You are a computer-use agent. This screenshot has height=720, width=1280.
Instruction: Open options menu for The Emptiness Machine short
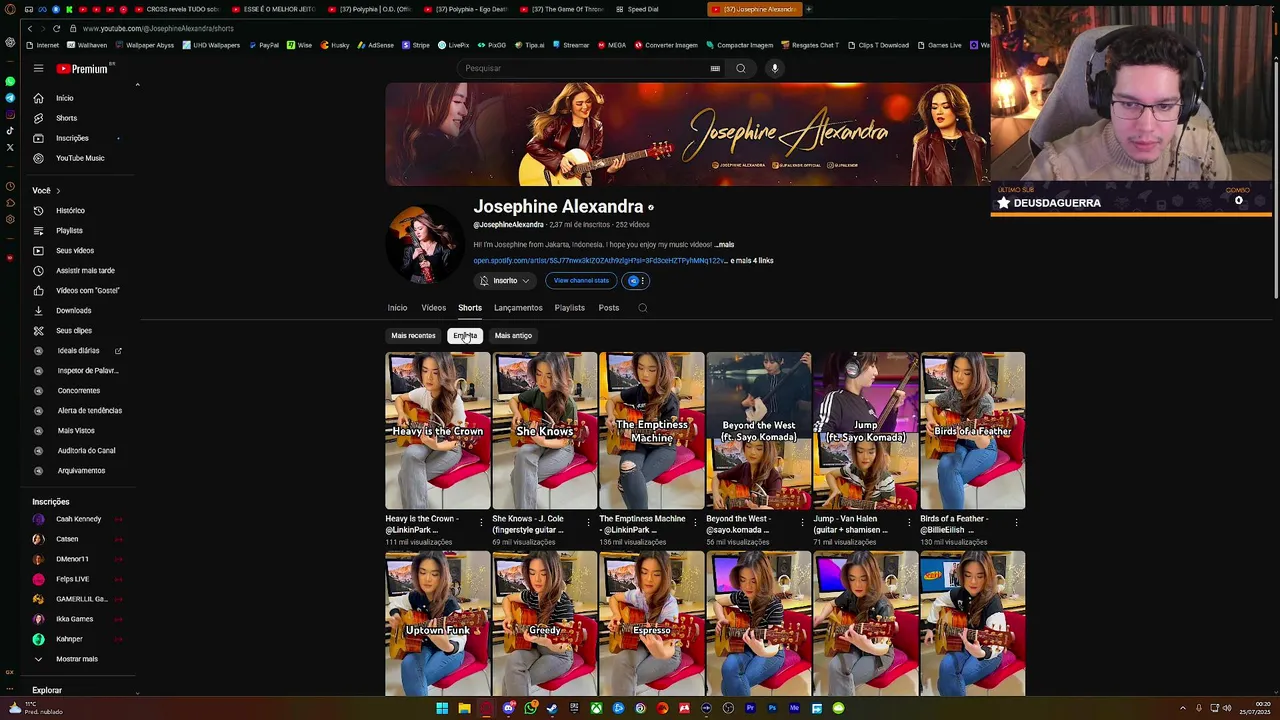[695, 522]
